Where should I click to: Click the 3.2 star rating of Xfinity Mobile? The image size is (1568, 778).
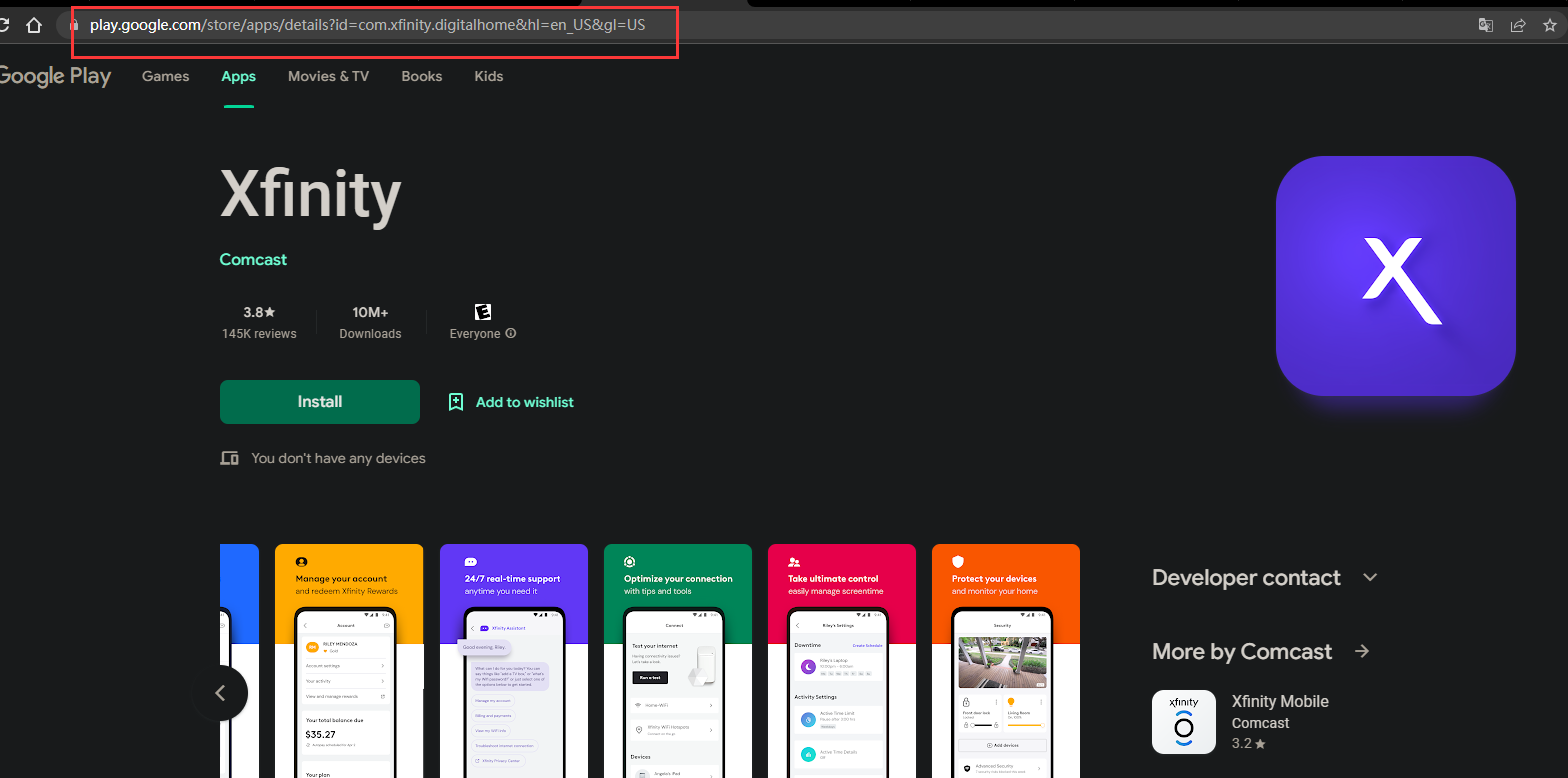click(1249, 744)
